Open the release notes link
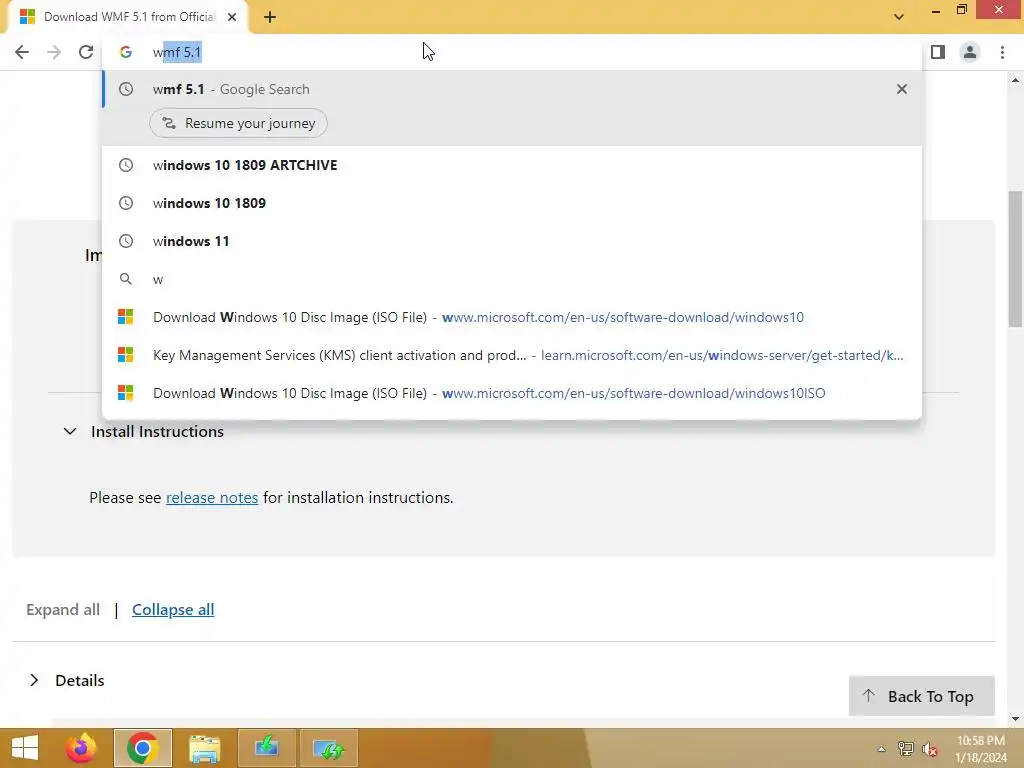Screen dimensions: 1024x768 [212, 498]
